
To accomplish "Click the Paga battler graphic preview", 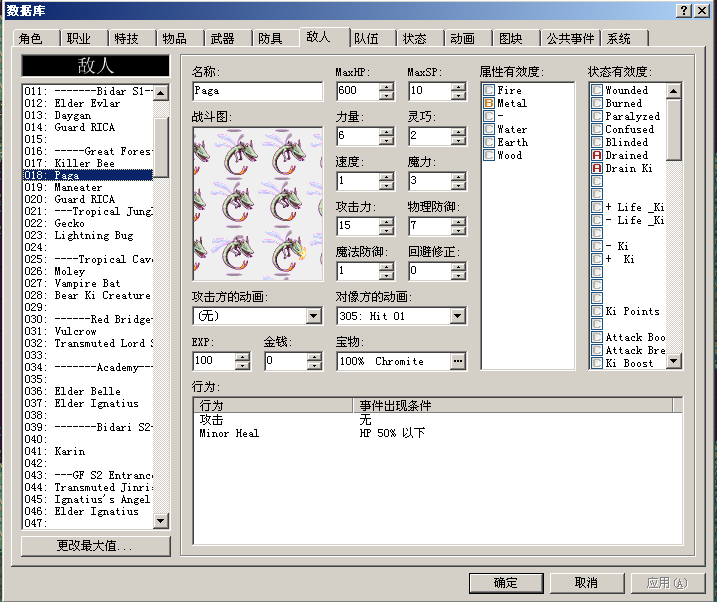I will click(258, 204).
